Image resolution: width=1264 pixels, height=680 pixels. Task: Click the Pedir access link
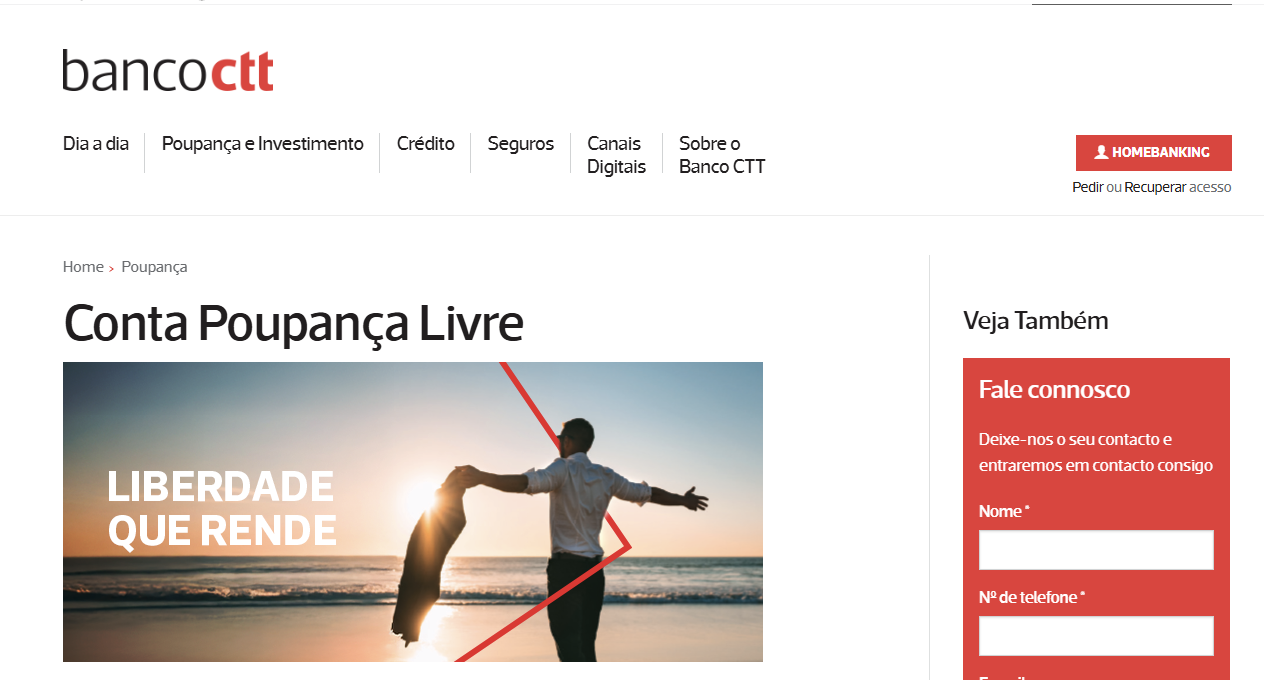pos(1088,187)
